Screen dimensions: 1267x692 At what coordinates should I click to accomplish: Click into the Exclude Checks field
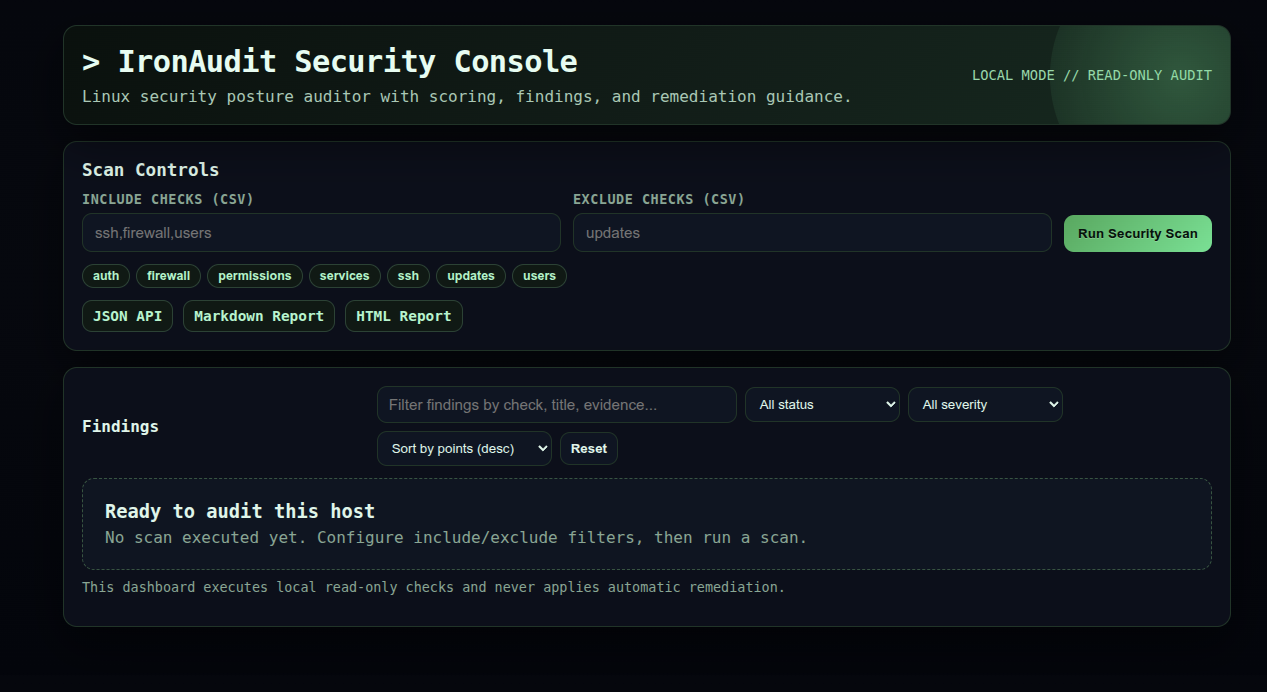pyautogui.click(x=811, y=233)
